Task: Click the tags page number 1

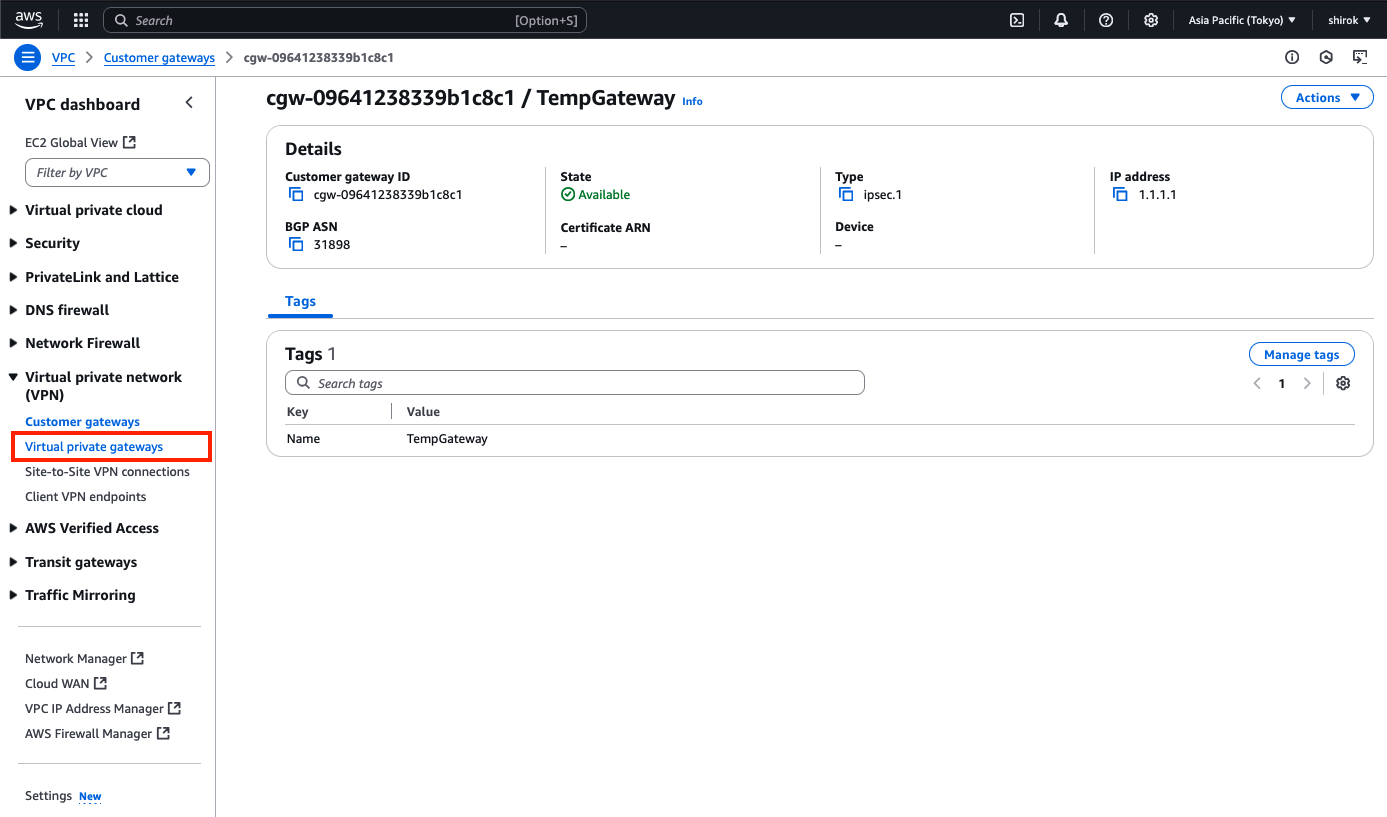Action: [1282, 384]
